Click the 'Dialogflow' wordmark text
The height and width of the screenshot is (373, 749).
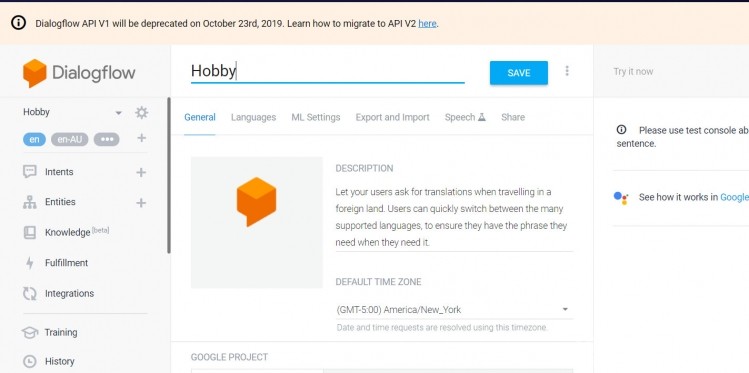(94, 73)
